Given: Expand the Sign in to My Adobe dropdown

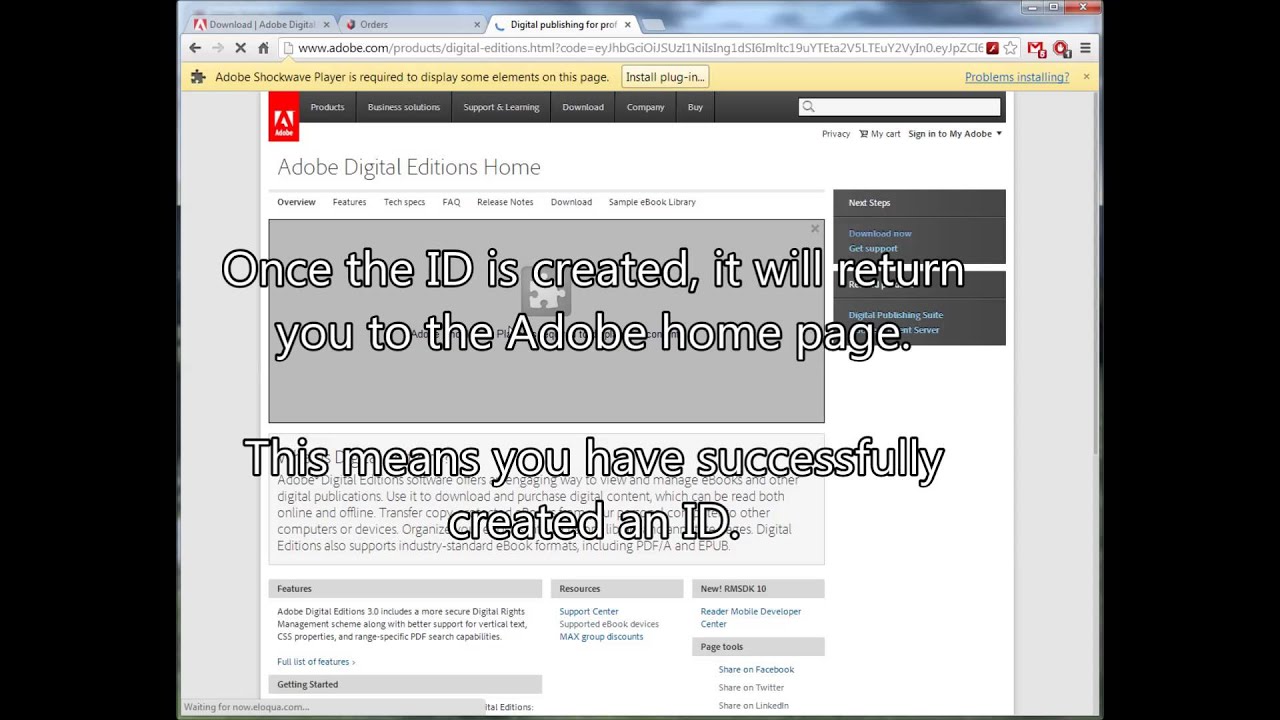Looking at the screenshot, I should point(955,134).
